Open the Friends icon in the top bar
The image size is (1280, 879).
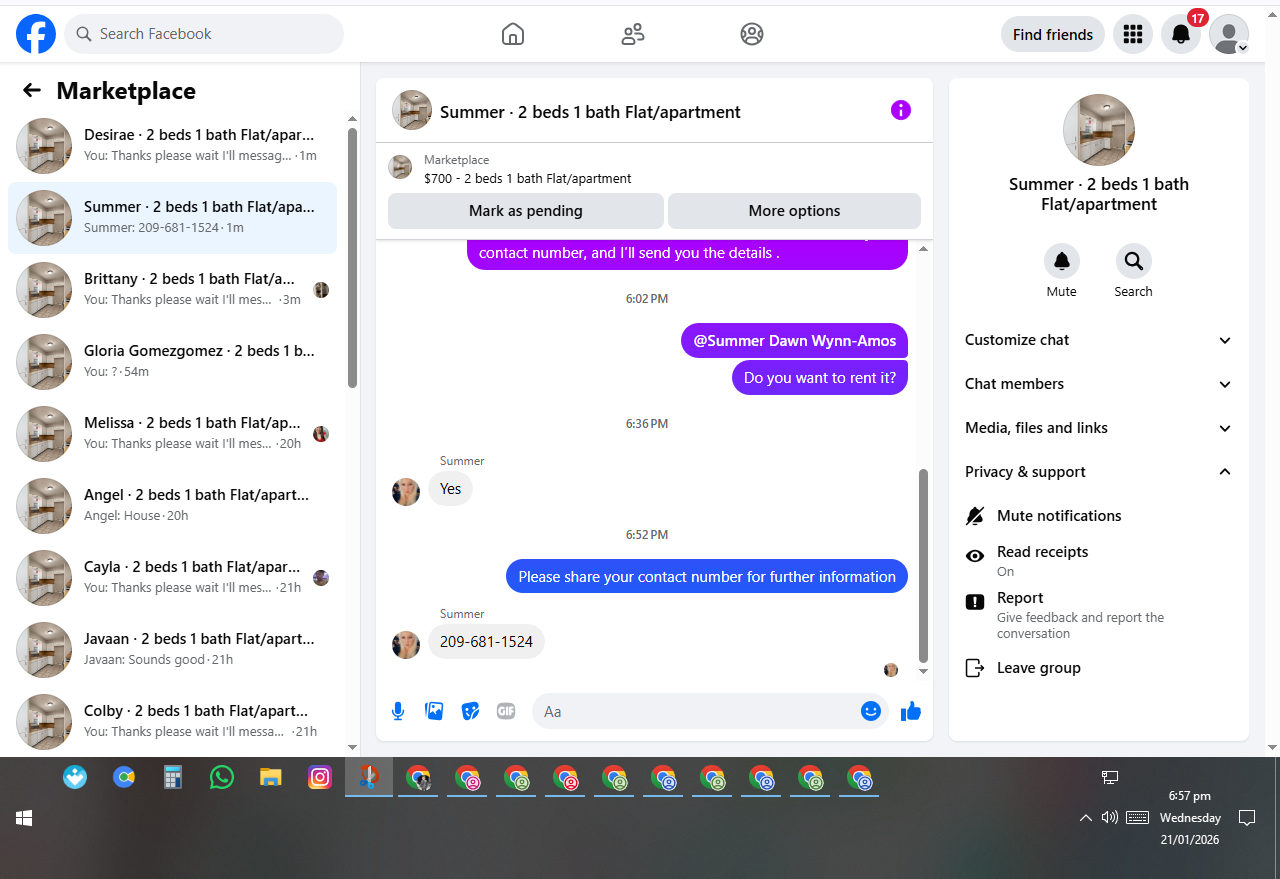633,34
